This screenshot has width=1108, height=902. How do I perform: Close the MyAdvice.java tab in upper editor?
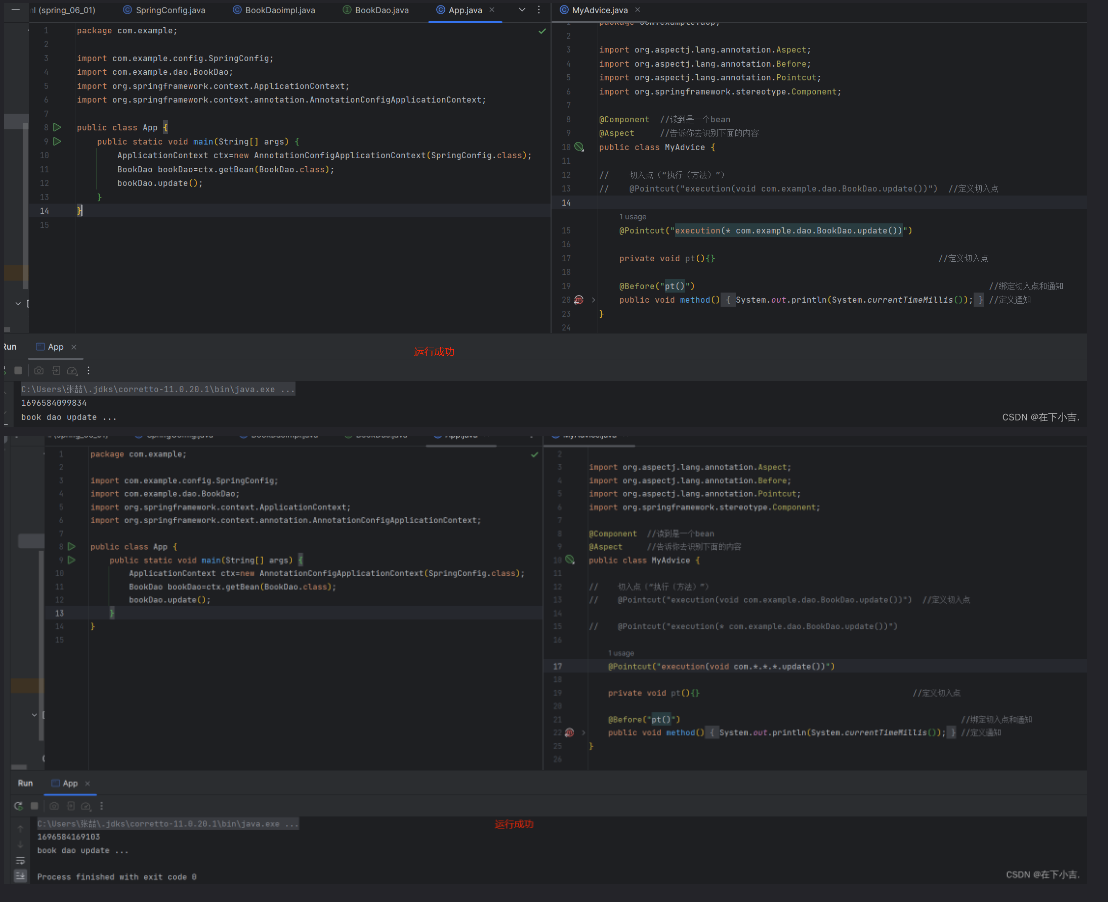[637, 10]
